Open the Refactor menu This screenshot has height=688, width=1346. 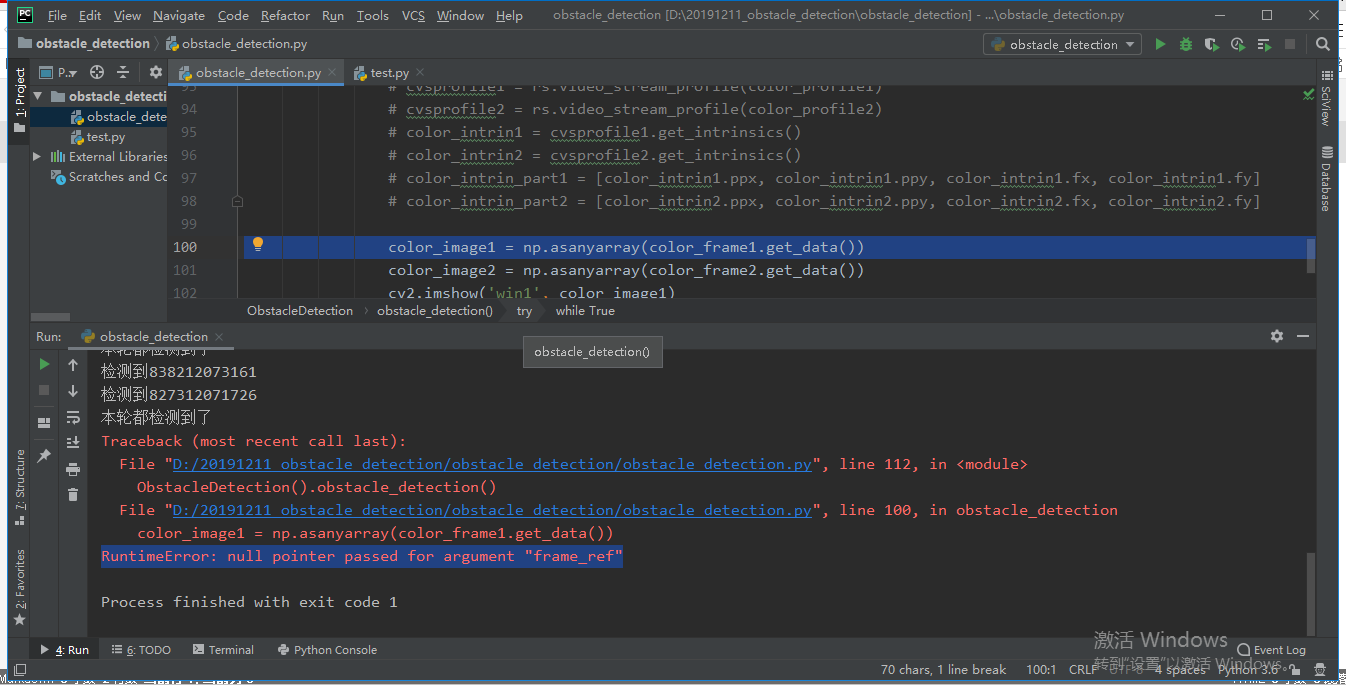285,15
